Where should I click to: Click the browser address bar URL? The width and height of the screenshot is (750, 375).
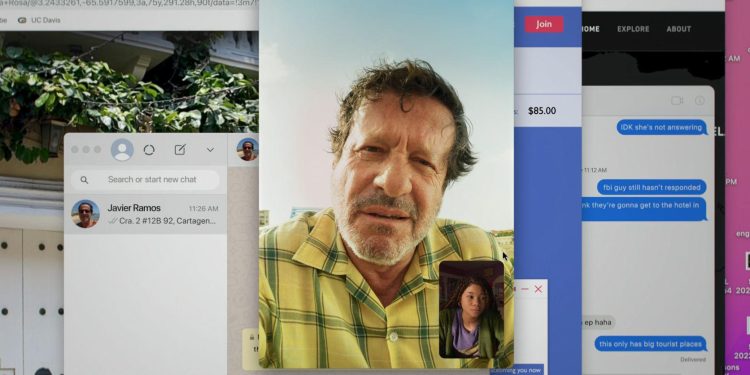pyautogui.click(x=129, y=4)
